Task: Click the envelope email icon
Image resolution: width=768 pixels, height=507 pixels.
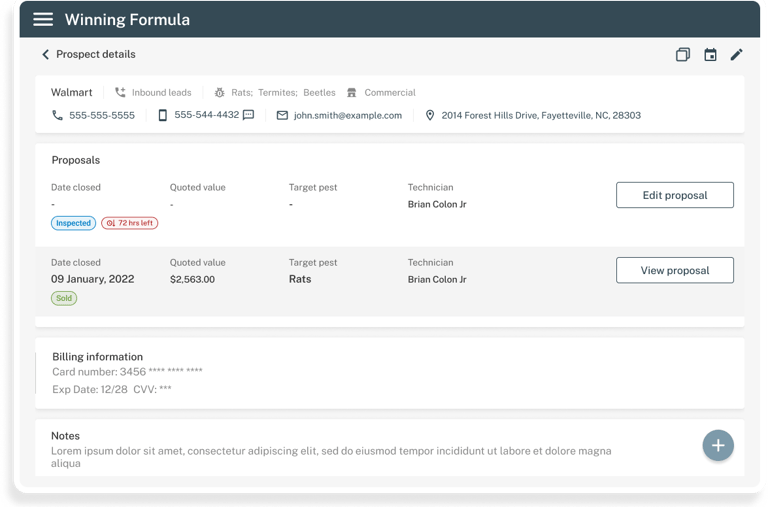Action: [x=283, y=116]
